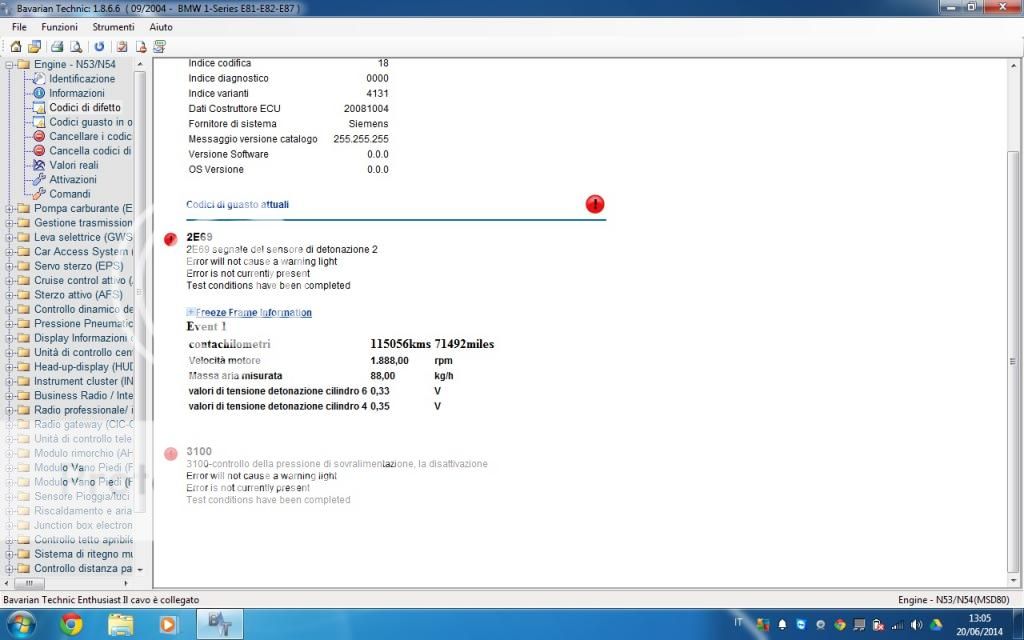1024x640 pixels.
Task: Select Informazioni in the Engine tree
Action: (77, 93)
